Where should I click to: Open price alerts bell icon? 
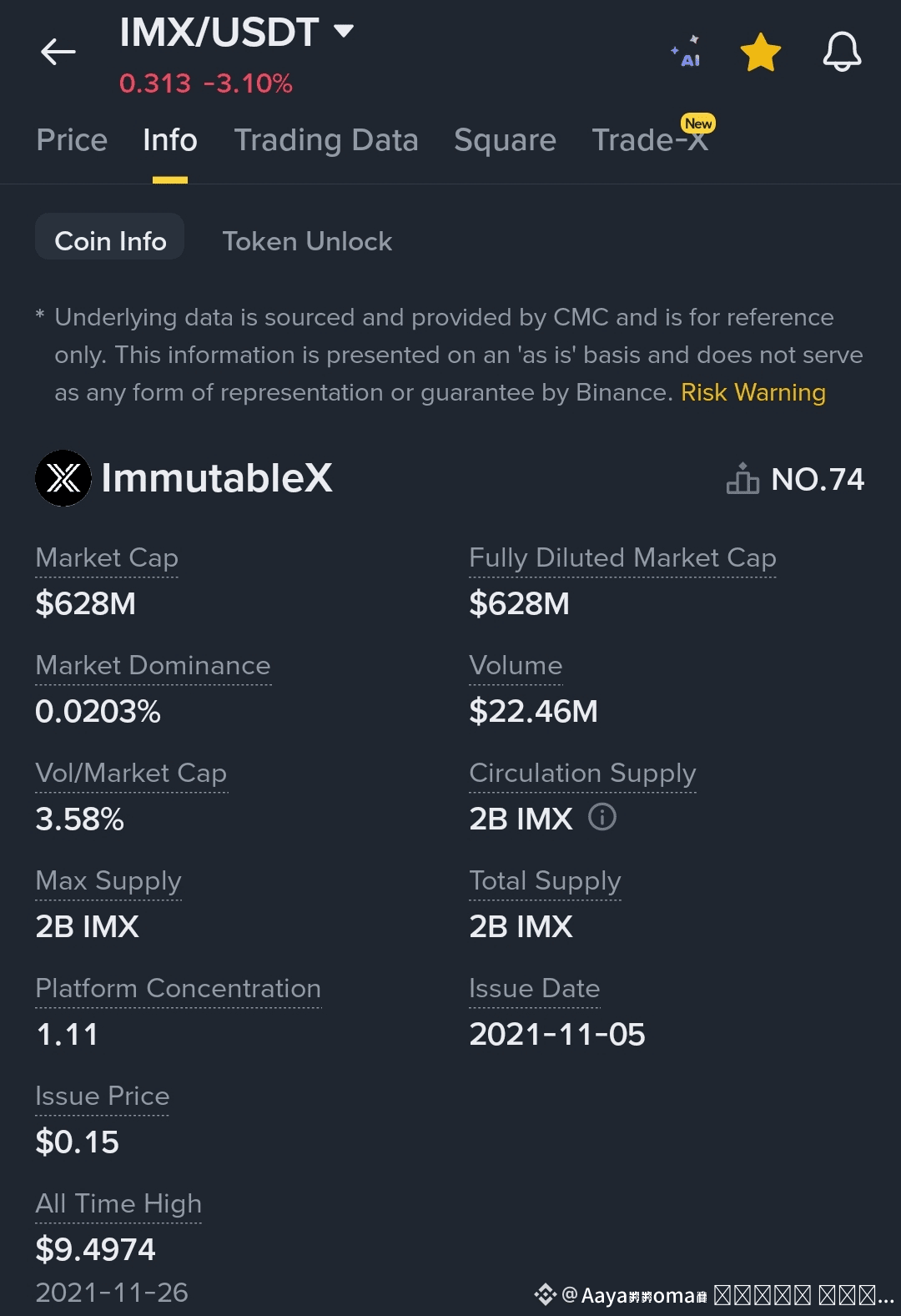point(842,52)
